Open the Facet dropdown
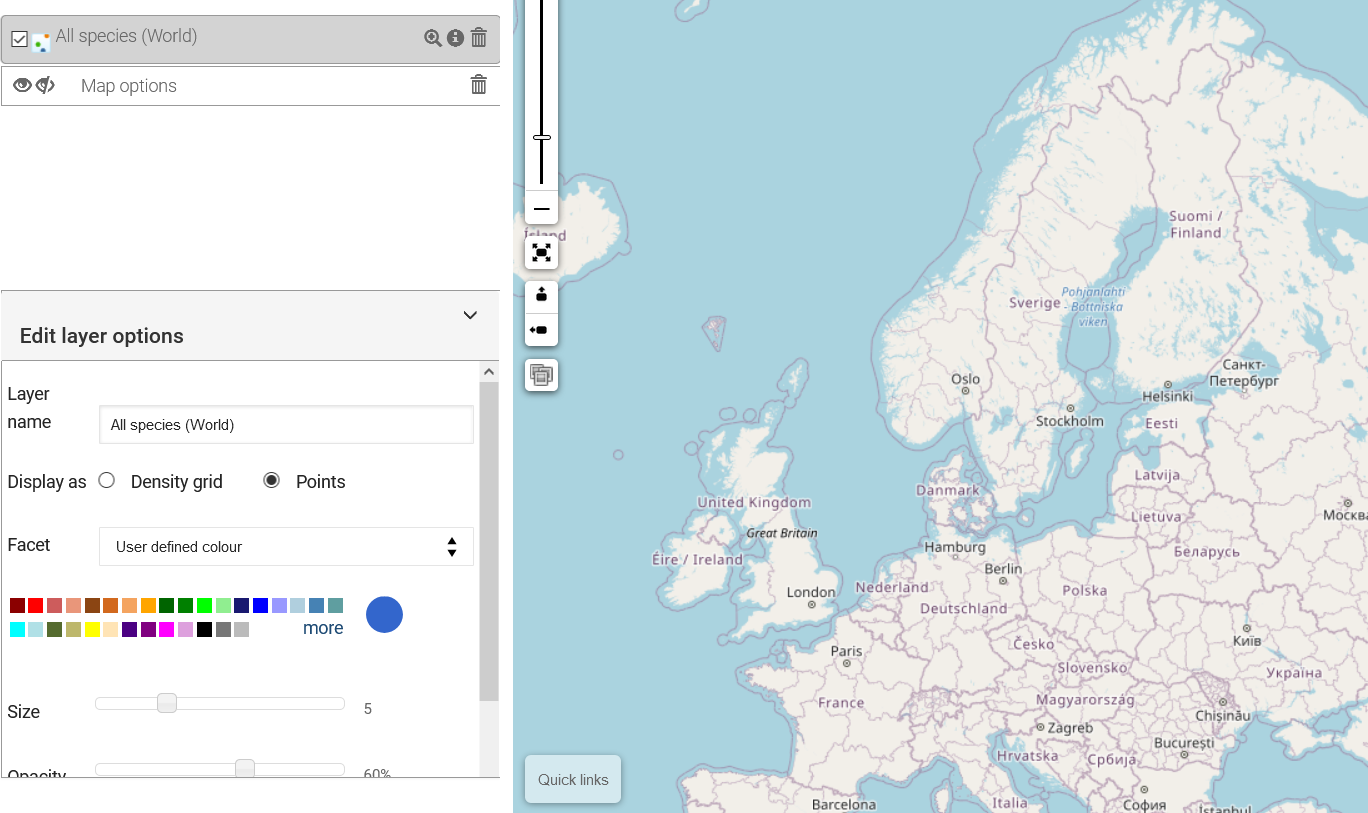Image resolution: width=1368 pixels, height=813 pixels. [x=286, y=546]
